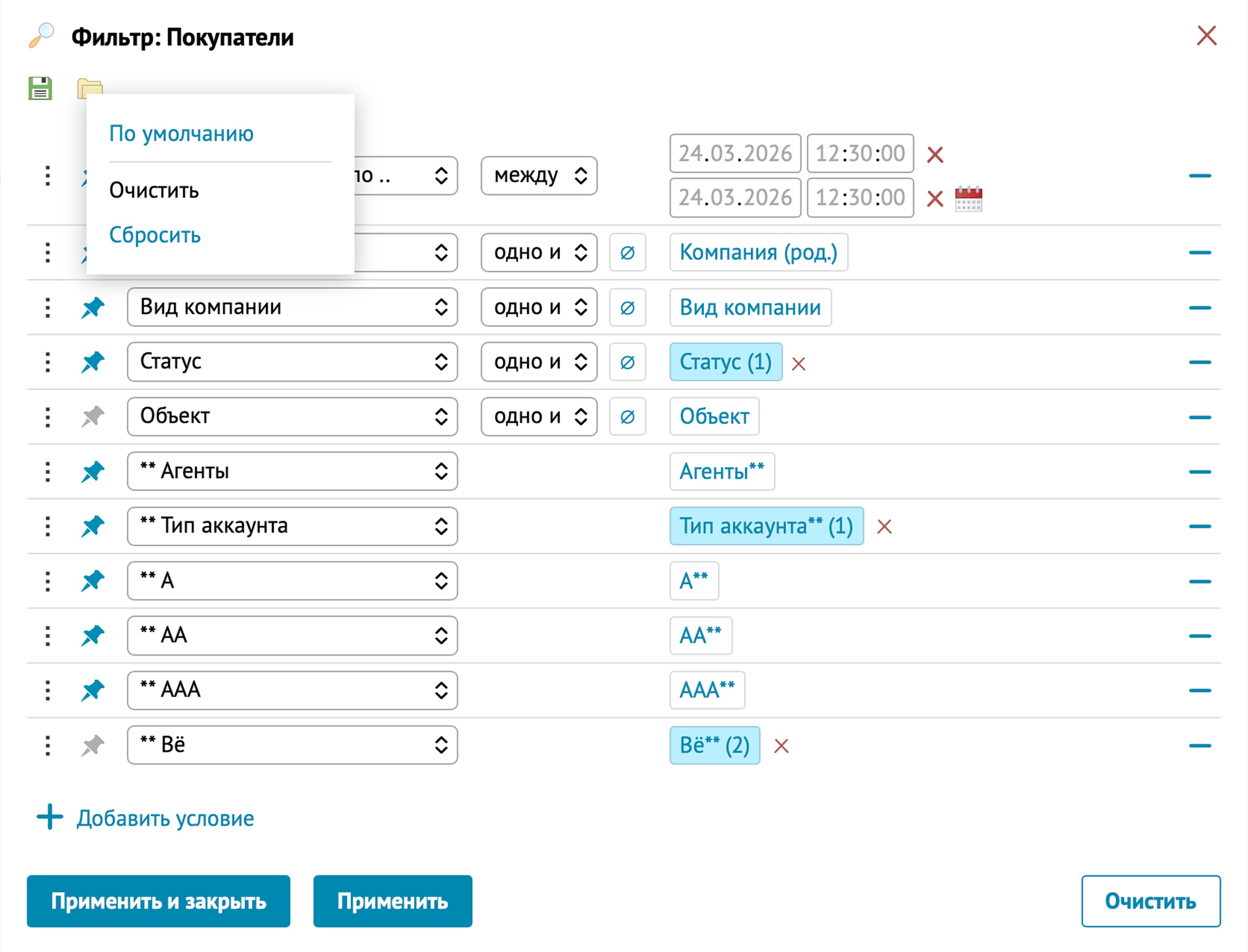The image size is (1248, 952).
Task: Pin the Объект filter condition
Action: tap(93, 417)
